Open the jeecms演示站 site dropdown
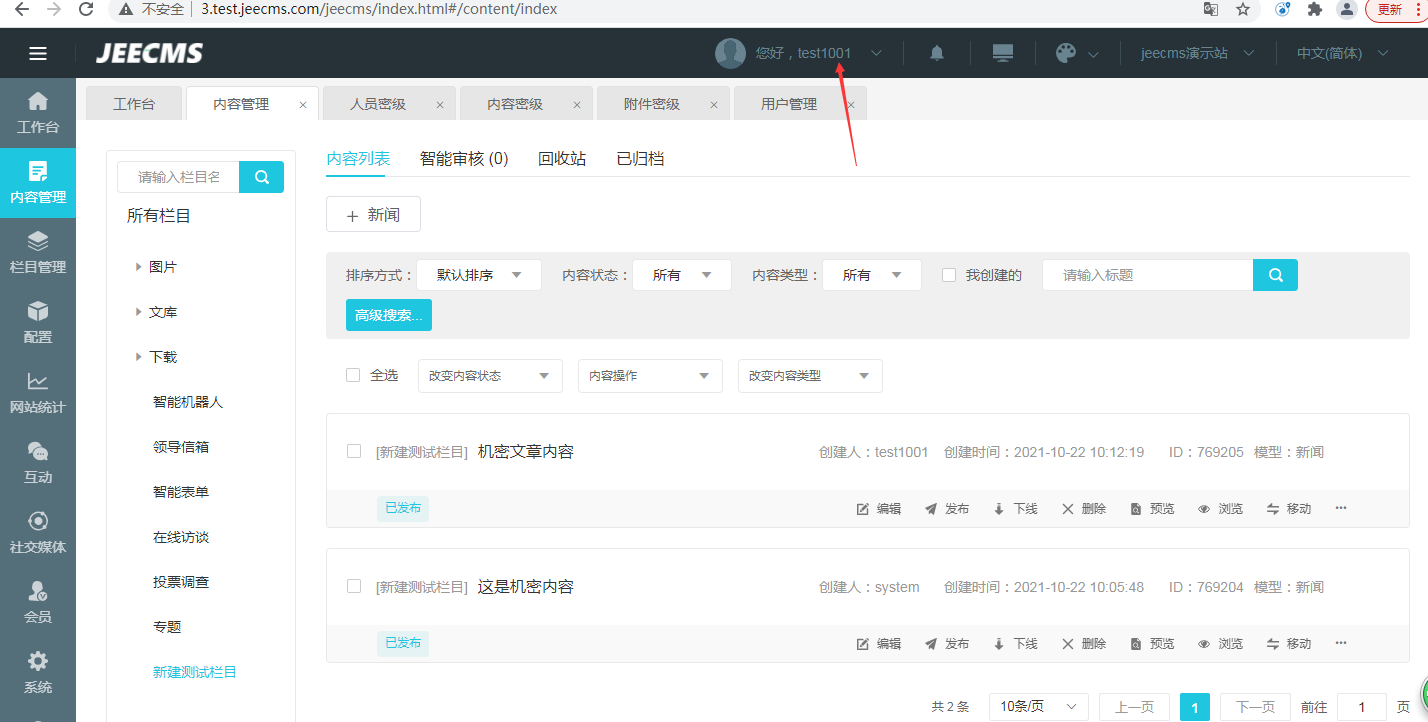The width and height of the screenshot is (1428, 722). [1197, 53]
